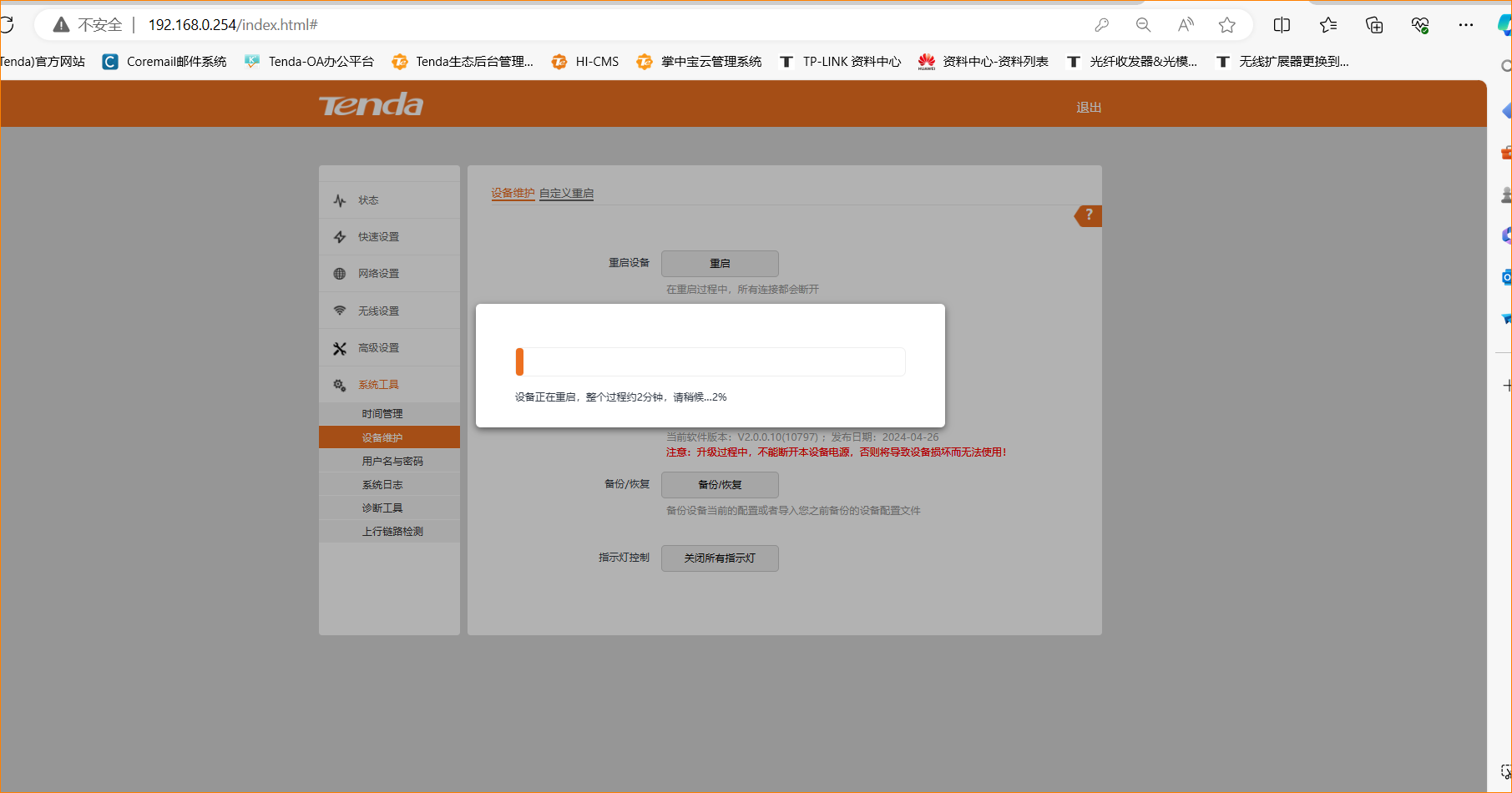Click the reboot progress bar
The height and width of the screenshot is (793, 1512).
click(x=710, y=362)
